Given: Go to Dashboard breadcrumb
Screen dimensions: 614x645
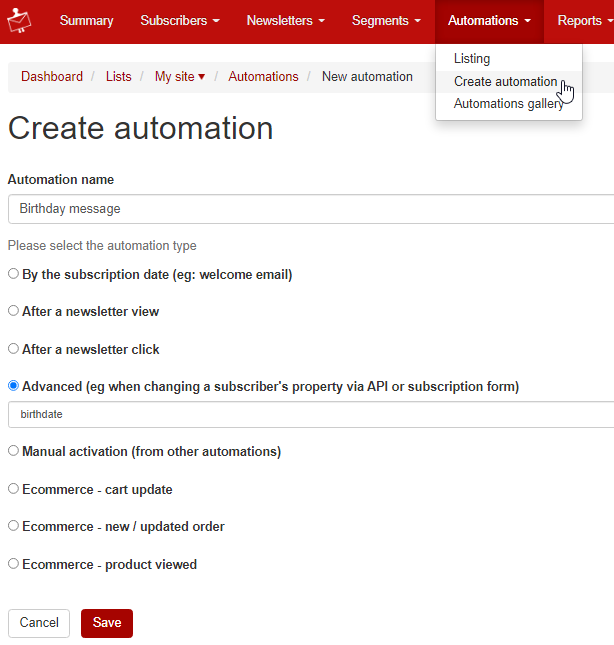Looking at the screenshot, I should [52, 77].
